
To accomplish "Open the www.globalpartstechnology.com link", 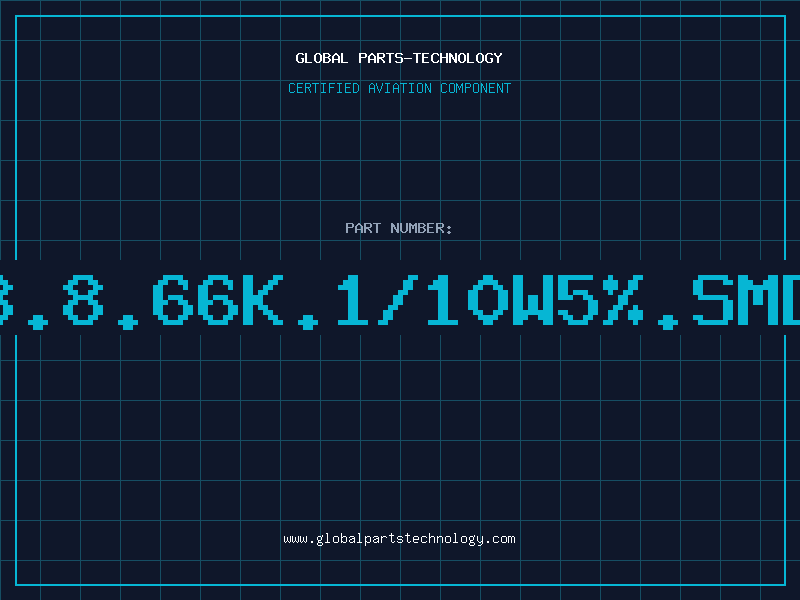I will tap(399, 539).
